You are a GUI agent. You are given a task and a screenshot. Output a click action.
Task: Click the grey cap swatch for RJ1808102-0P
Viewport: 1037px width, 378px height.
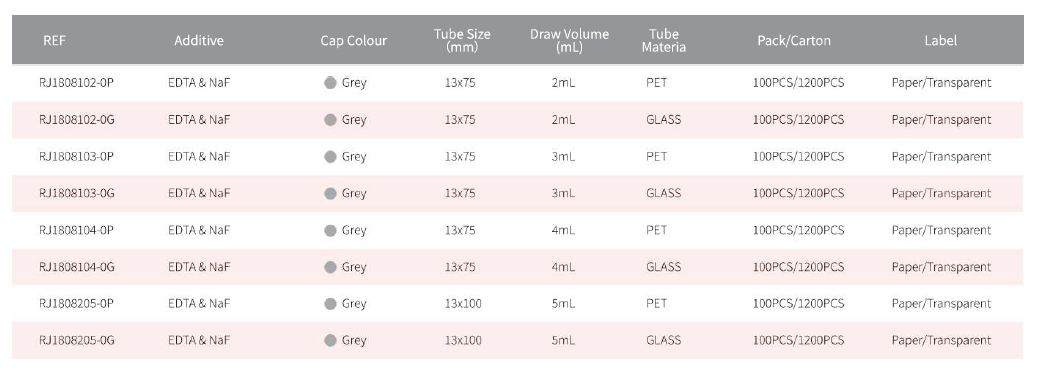point(330,83)
